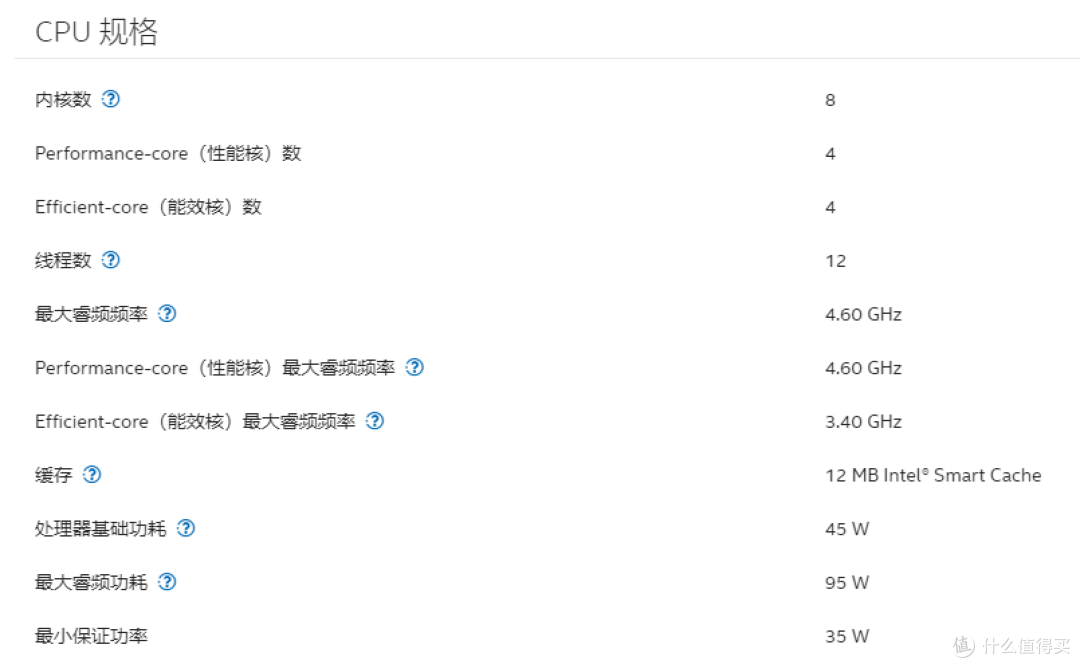Click the 95 W turbo power value

[847, 582]
